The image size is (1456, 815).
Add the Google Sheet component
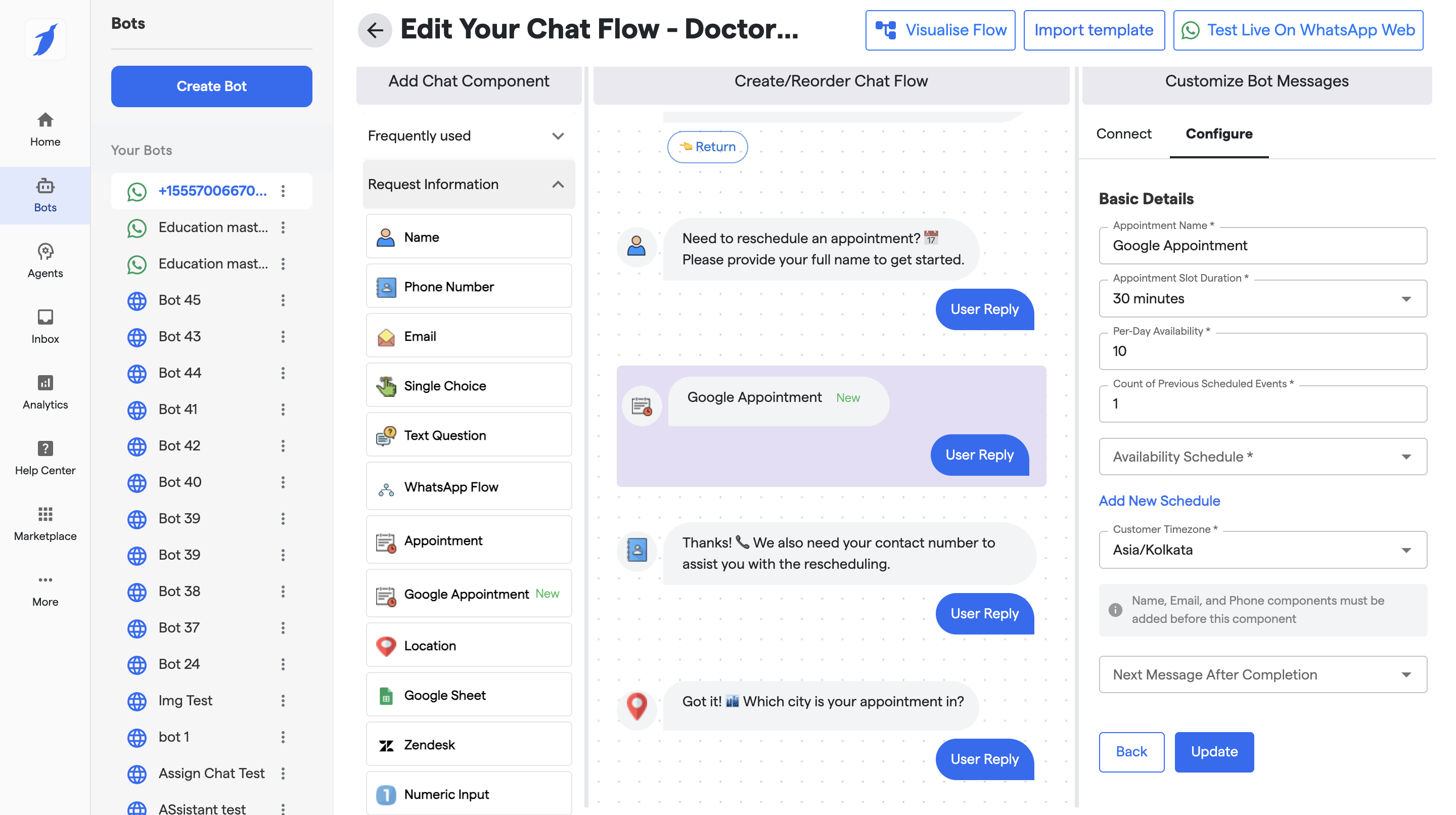pos(469,695)
